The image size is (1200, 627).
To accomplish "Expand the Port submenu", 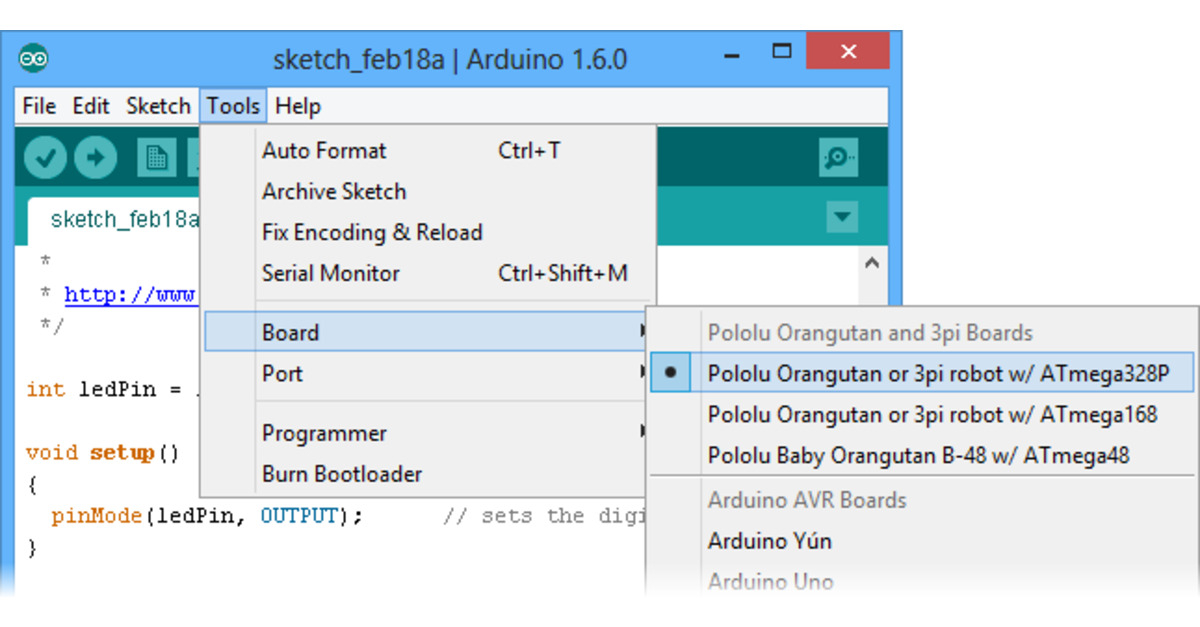I will 282,373.
